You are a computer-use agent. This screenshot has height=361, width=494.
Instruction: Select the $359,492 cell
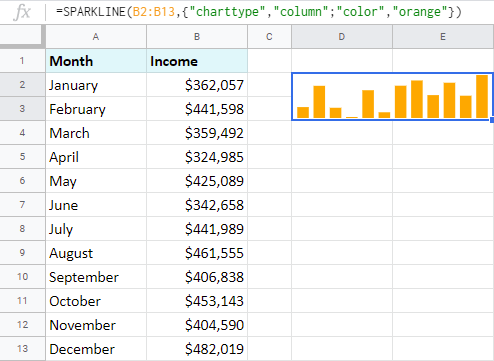[197, 133]
